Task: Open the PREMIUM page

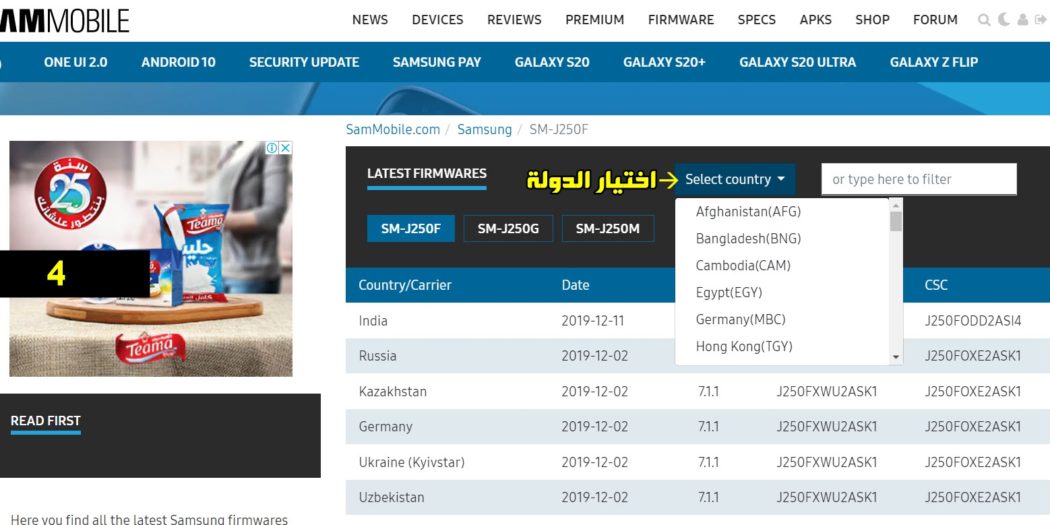Action: coord(595,20)
